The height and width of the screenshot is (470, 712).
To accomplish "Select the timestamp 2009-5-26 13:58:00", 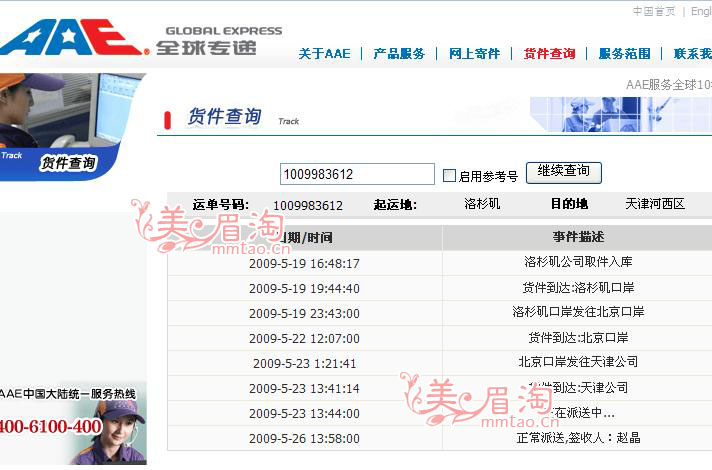I will (x=304, y=439).
